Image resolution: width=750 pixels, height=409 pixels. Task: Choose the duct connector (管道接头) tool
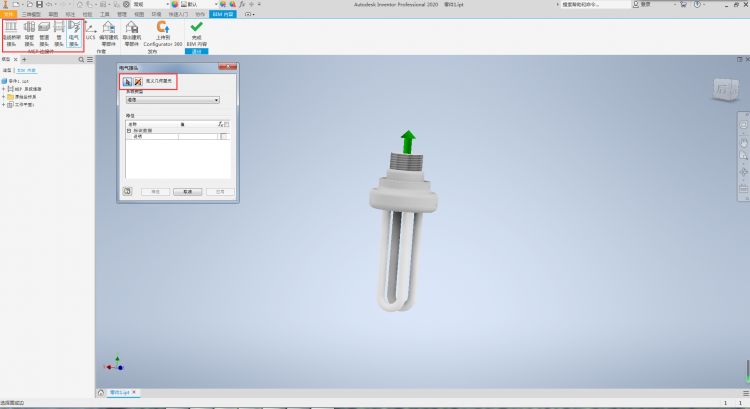tap(44, 33)
